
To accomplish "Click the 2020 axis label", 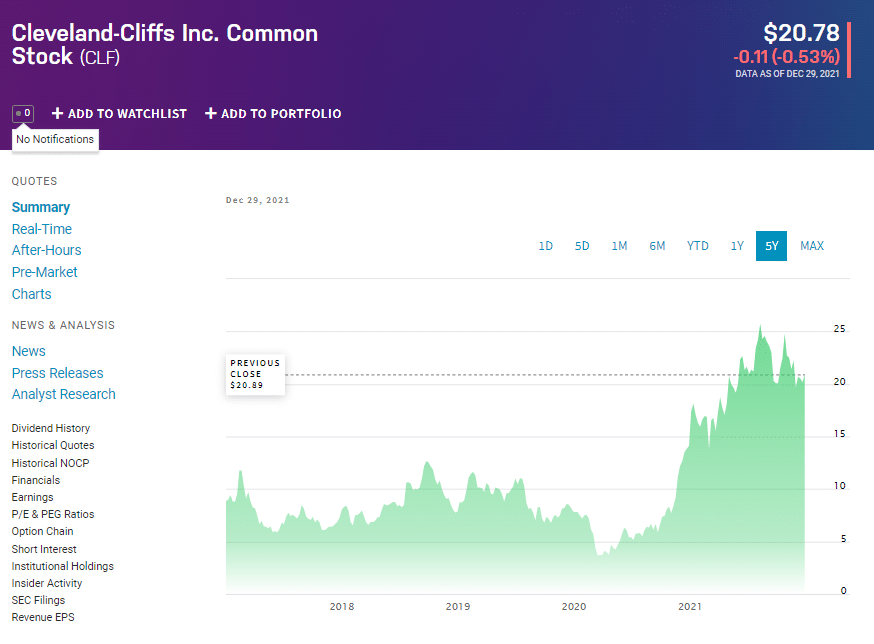I will click(574, 607).
